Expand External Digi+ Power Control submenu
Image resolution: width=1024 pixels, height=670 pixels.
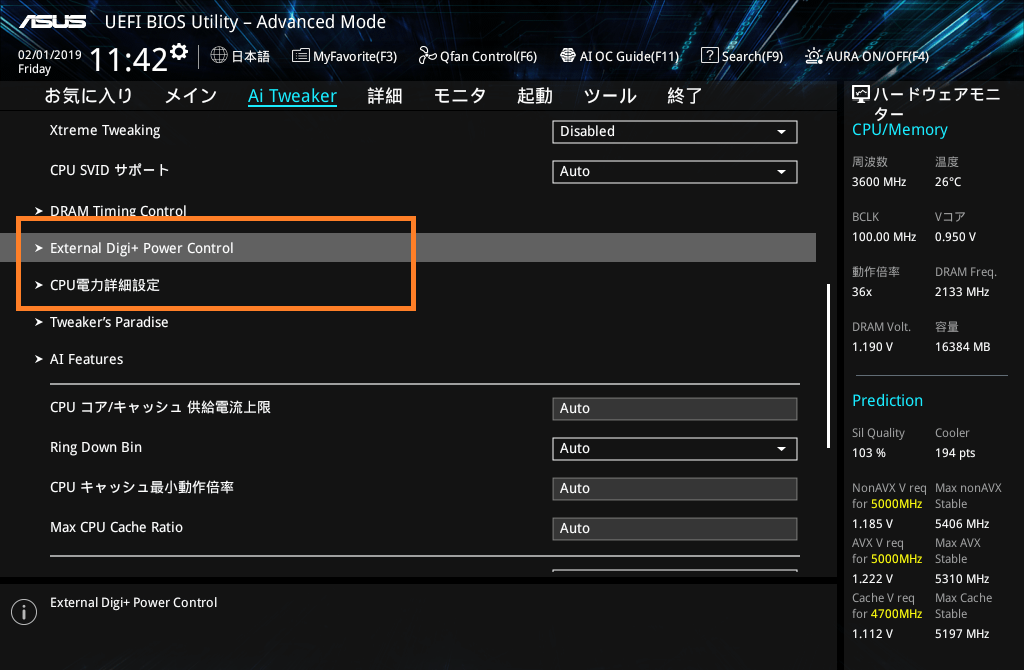click(x=408, y=248)
